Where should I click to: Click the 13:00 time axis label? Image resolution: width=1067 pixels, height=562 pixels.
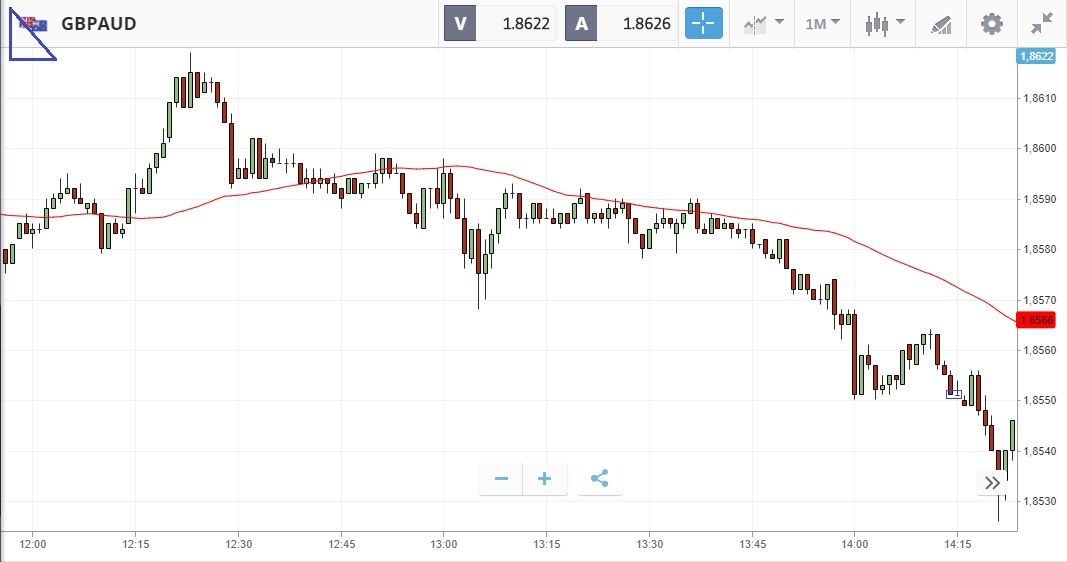pyautogui.click(x=444, y=544)
